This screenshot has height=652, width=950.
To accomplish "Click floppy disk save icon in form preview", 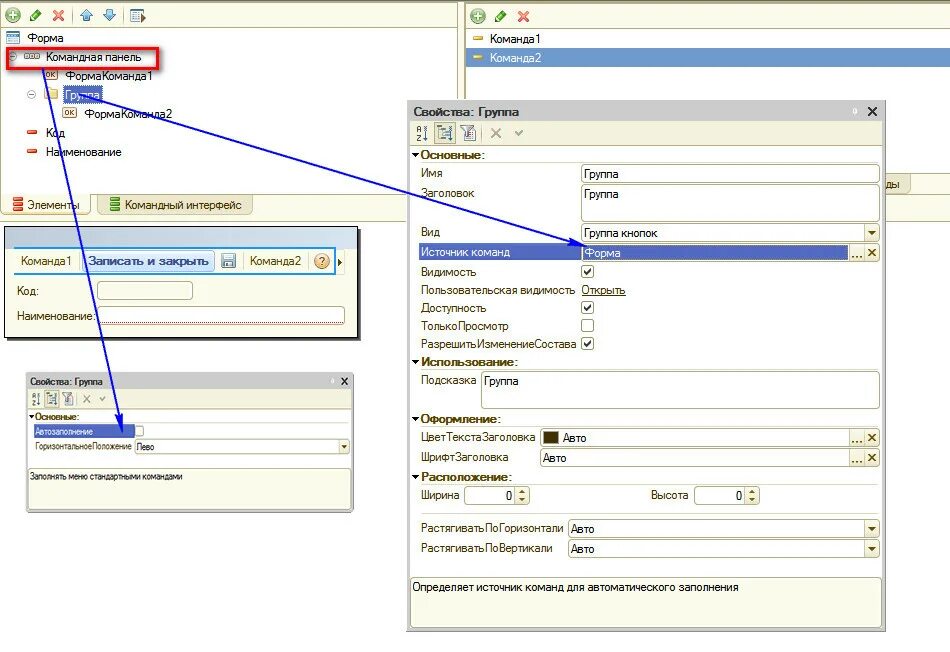I will coord(228,261).
